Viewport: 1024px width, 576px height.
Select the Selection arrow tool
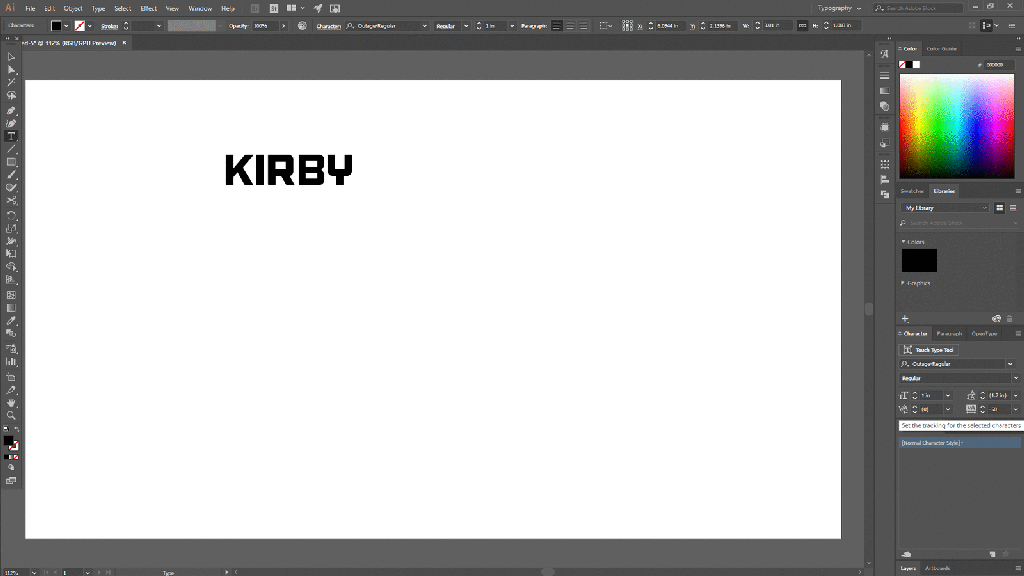point(11,57)
